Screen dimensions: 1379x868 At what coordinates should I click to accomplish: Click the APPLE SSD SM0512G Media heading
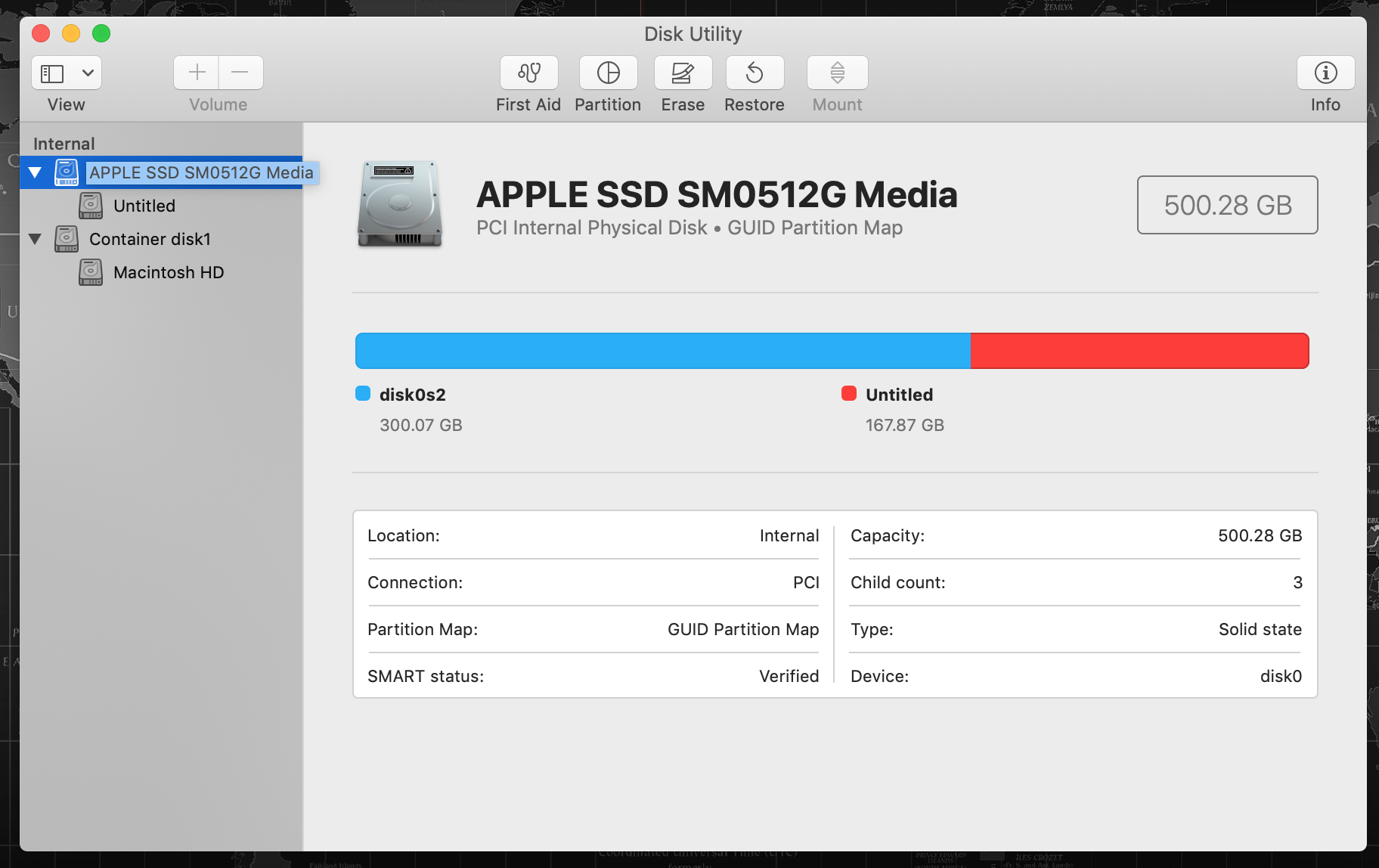click(x=717, y=194)
